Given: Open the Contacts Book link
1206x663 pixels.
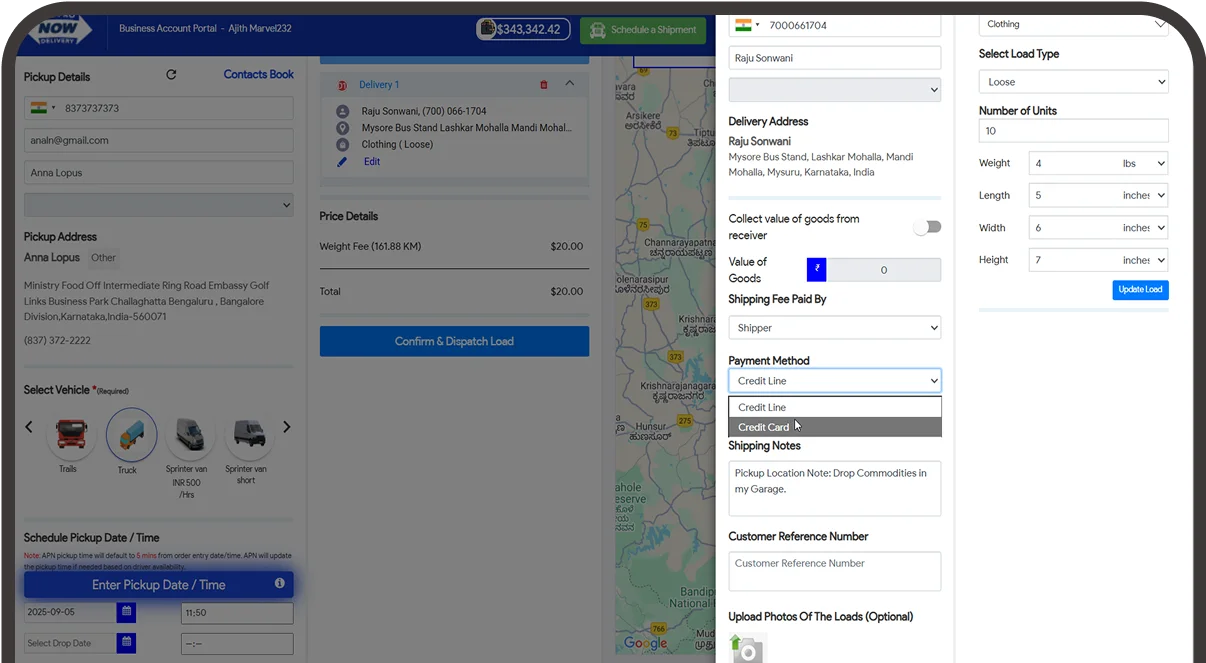Looking at the screenshot, I should [x=258, y=75].
